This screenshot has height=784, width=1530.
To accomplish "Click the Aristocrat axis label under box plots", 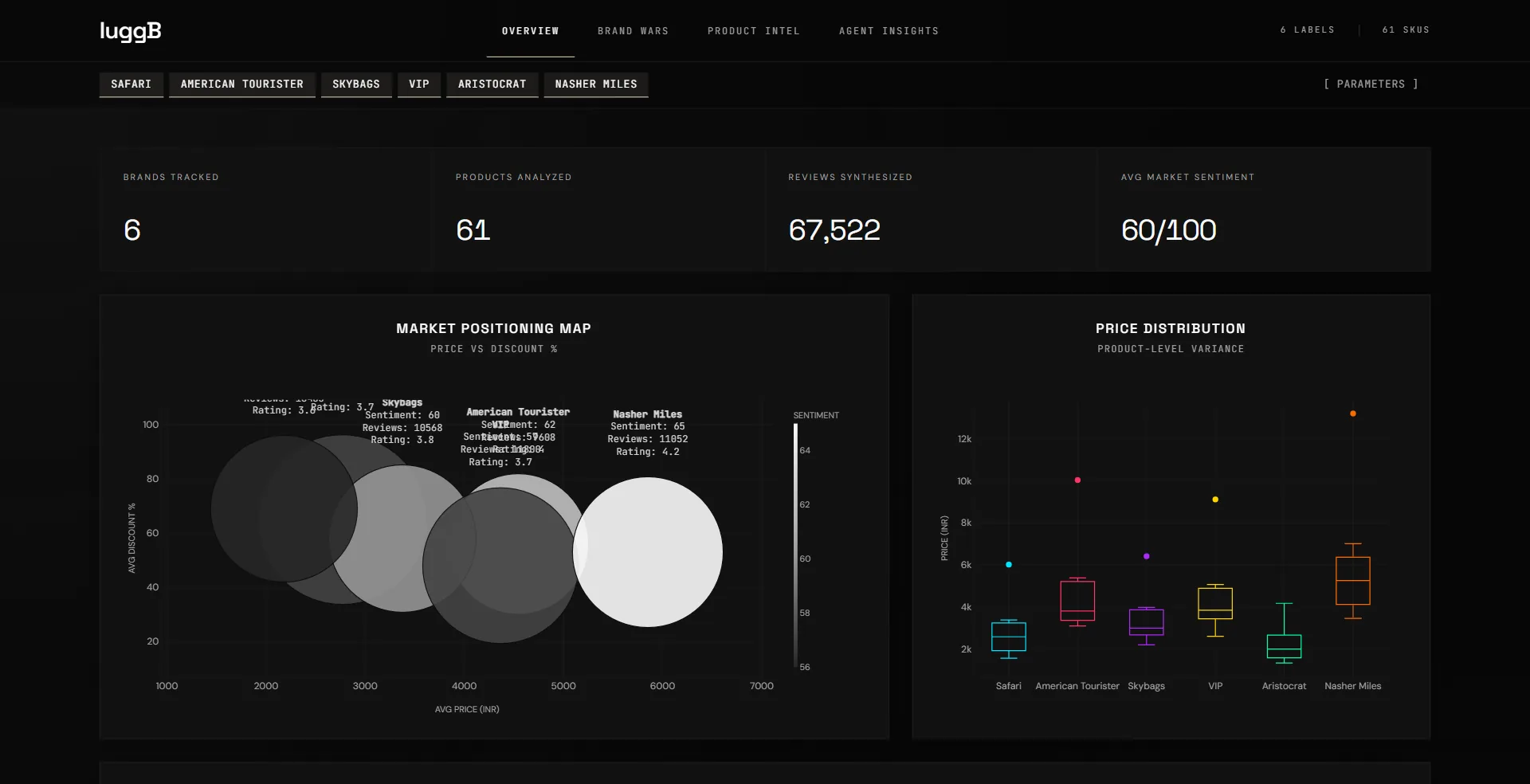I will [1285, 686].
